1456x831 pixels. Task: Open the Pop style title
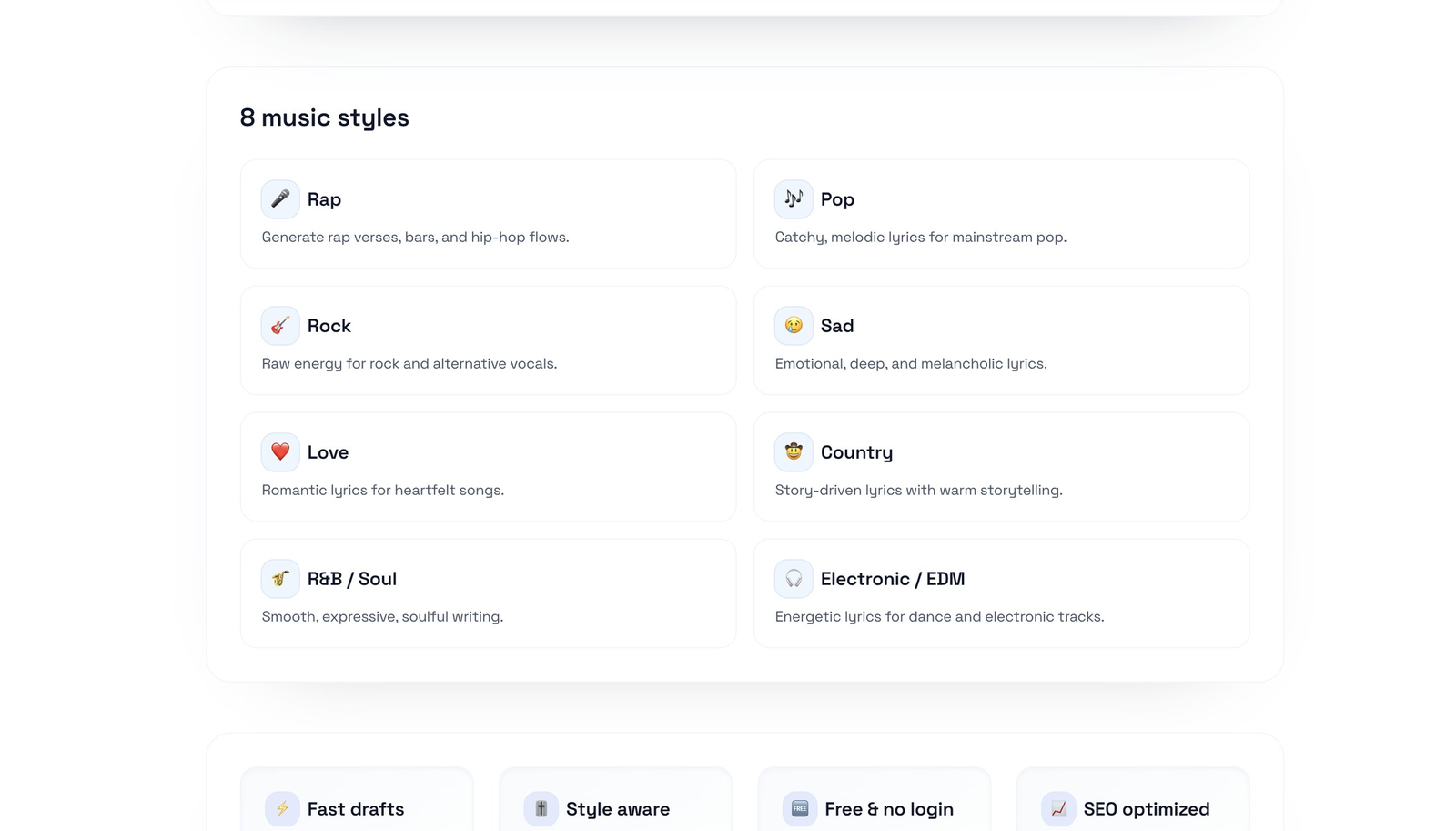[837, 199]
